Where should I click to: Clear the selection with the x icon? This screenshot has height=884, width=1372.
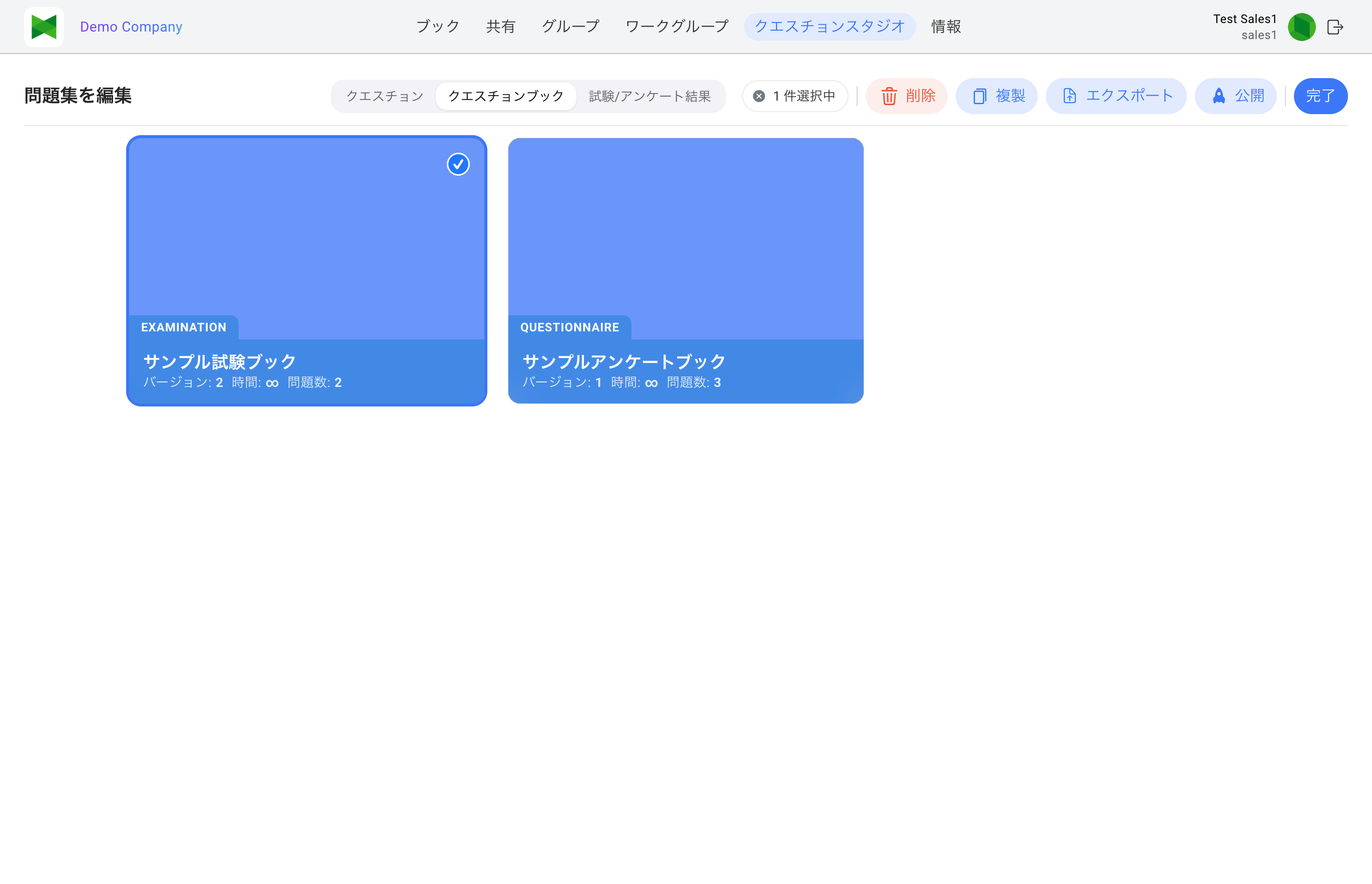coord(759,96)
